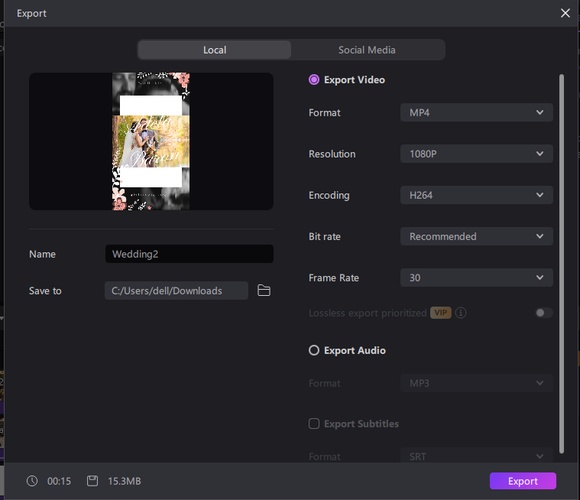580x500 pixels.
Task: Click the Save to path field
Action: 176,291
